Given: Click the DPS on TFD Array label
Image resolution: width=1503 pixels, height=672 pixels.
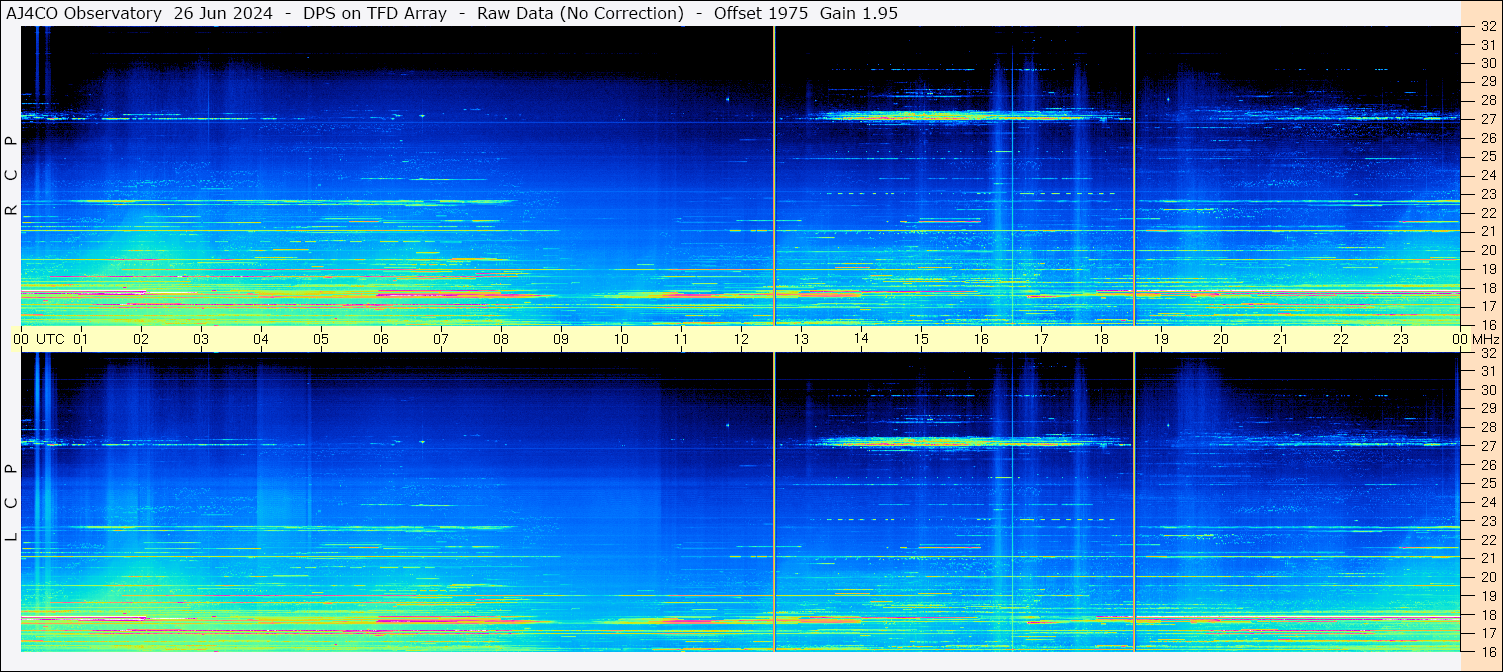Looking at the screenshot, I should [375, 13].
